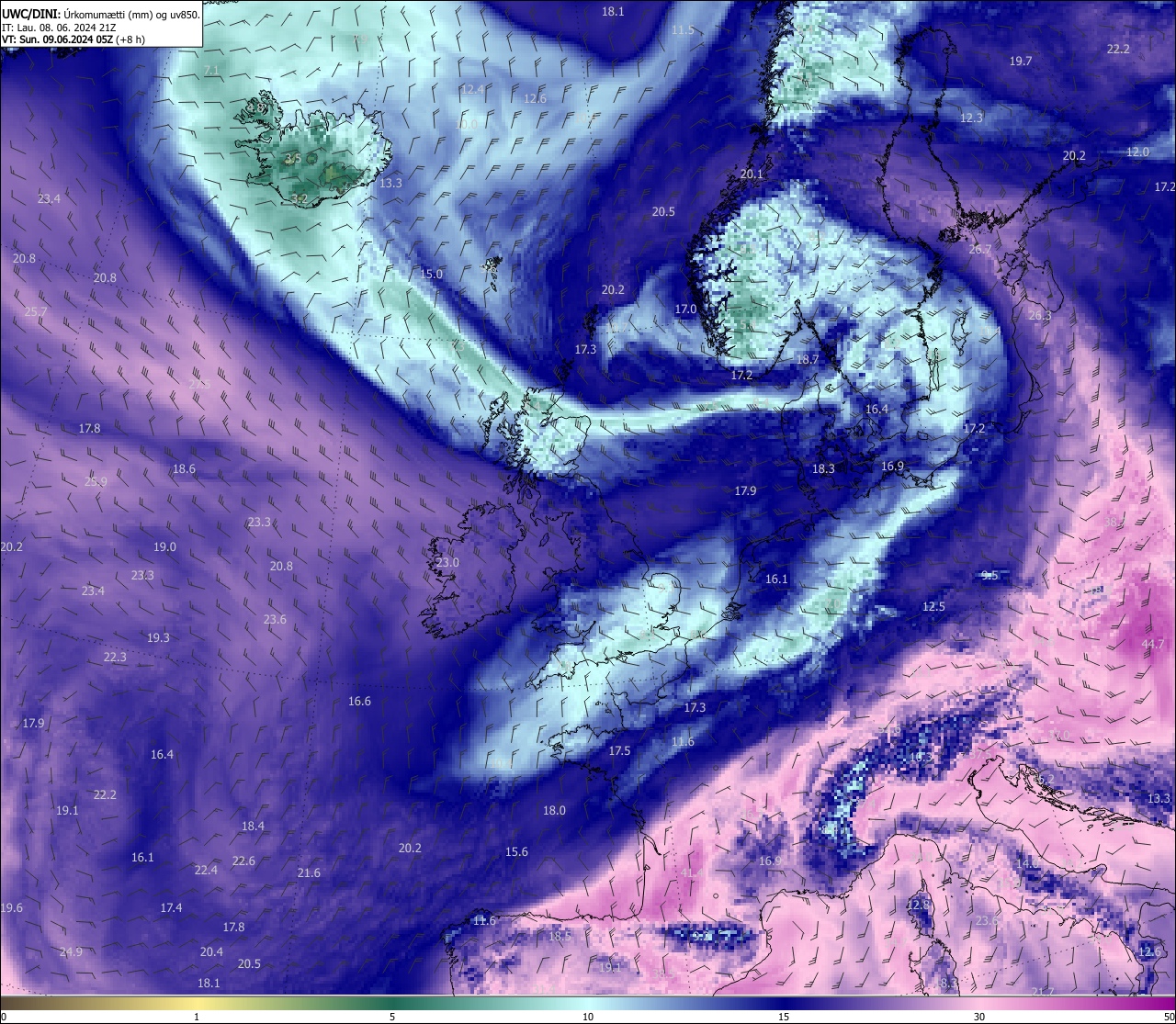The image size is (1176, 1024).
Task: Click the 21.6 value on the map
Action: pos(309,872)
